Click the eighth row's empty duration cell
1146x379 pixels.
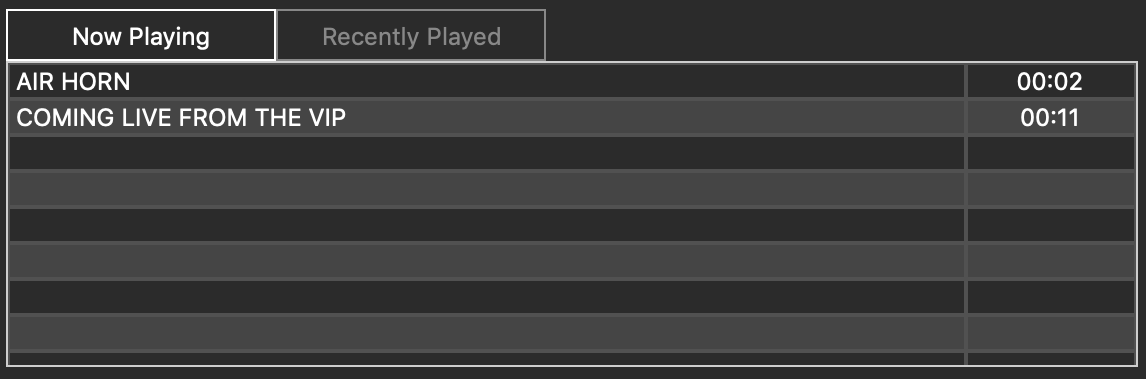pos(1050,332)
